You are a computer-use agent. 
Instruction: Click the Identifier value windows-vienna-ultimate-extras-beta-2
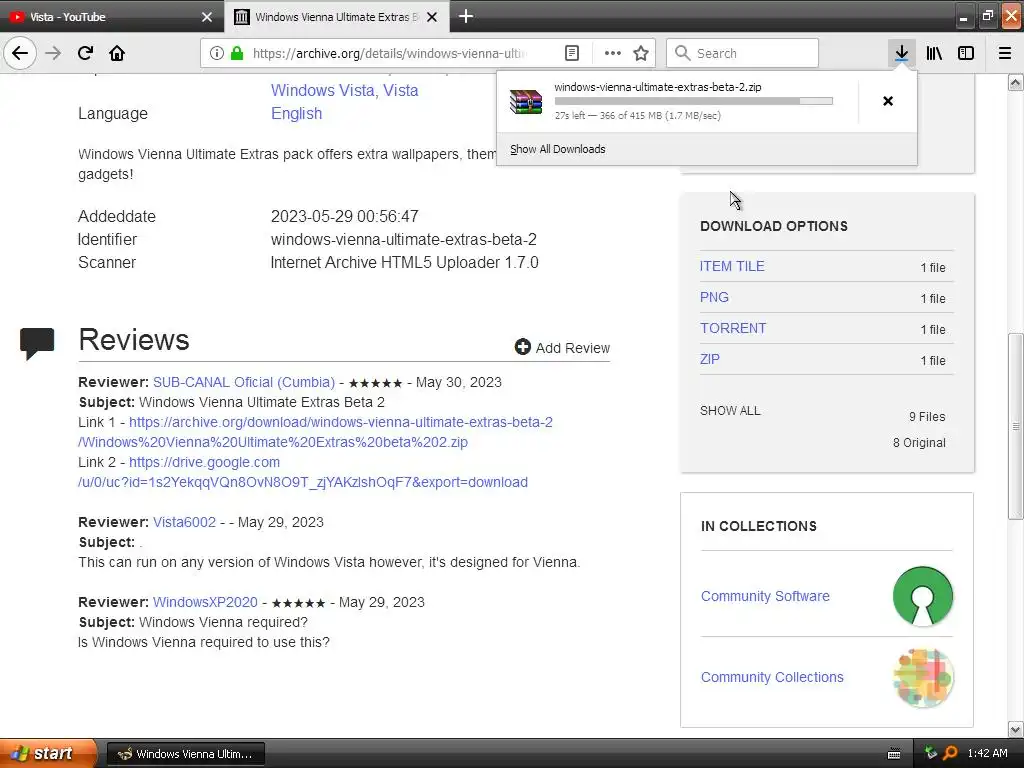point(404,239)
